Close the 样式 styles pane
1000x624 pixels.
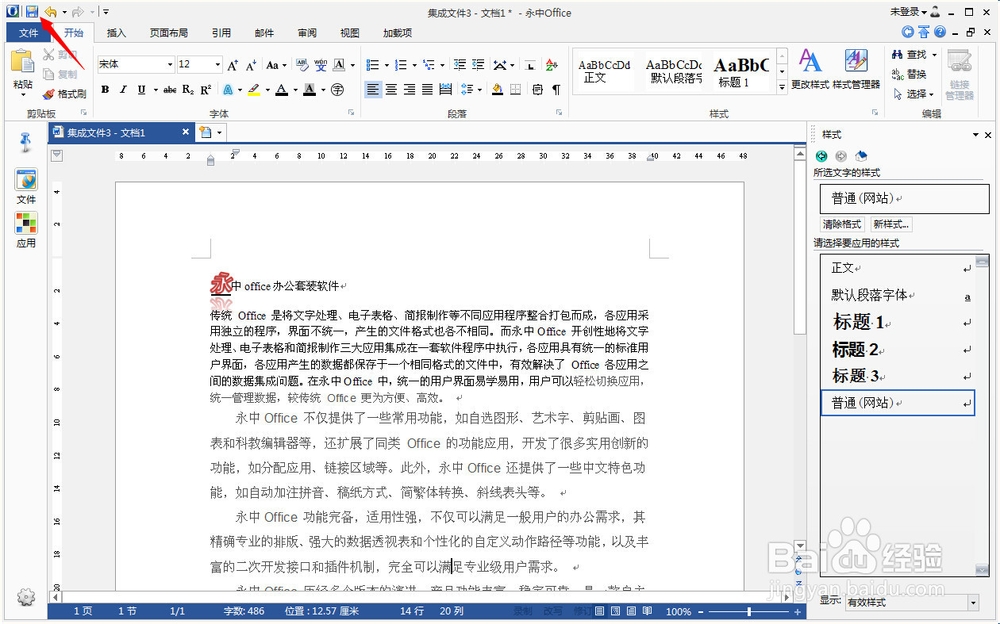tap(988, 135)
